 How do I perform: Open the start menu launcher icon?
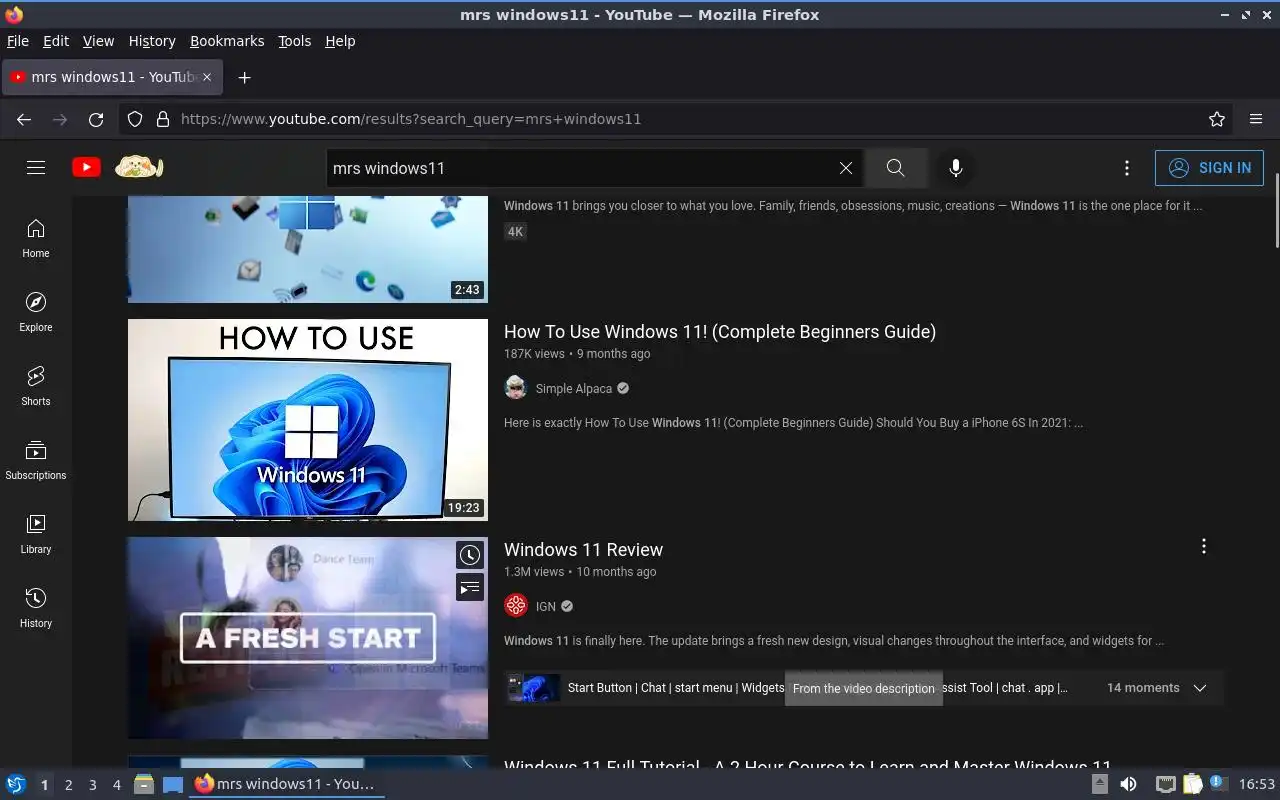click(15, 784)
